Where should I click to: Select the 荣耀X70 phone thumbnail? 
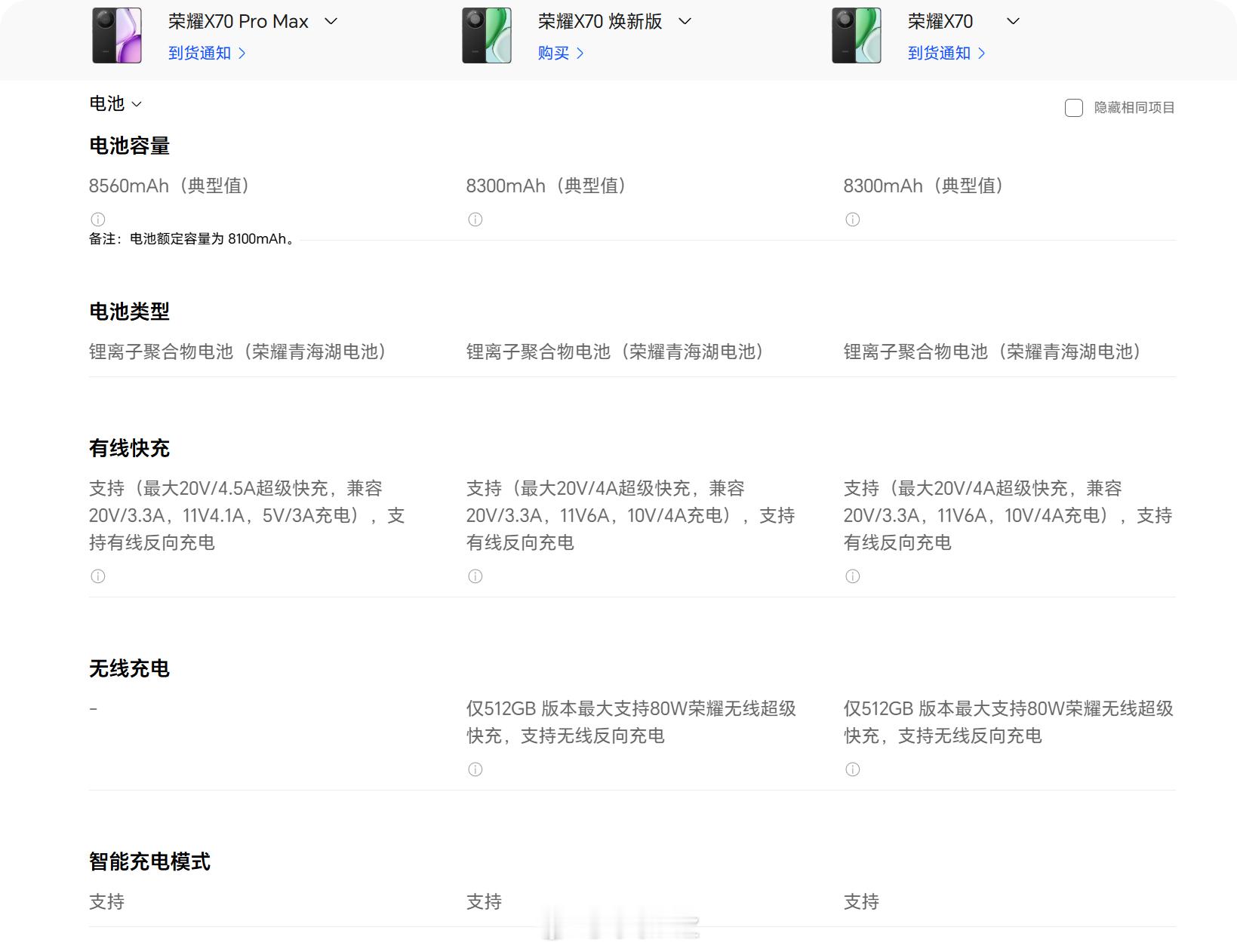click(857, 35)
